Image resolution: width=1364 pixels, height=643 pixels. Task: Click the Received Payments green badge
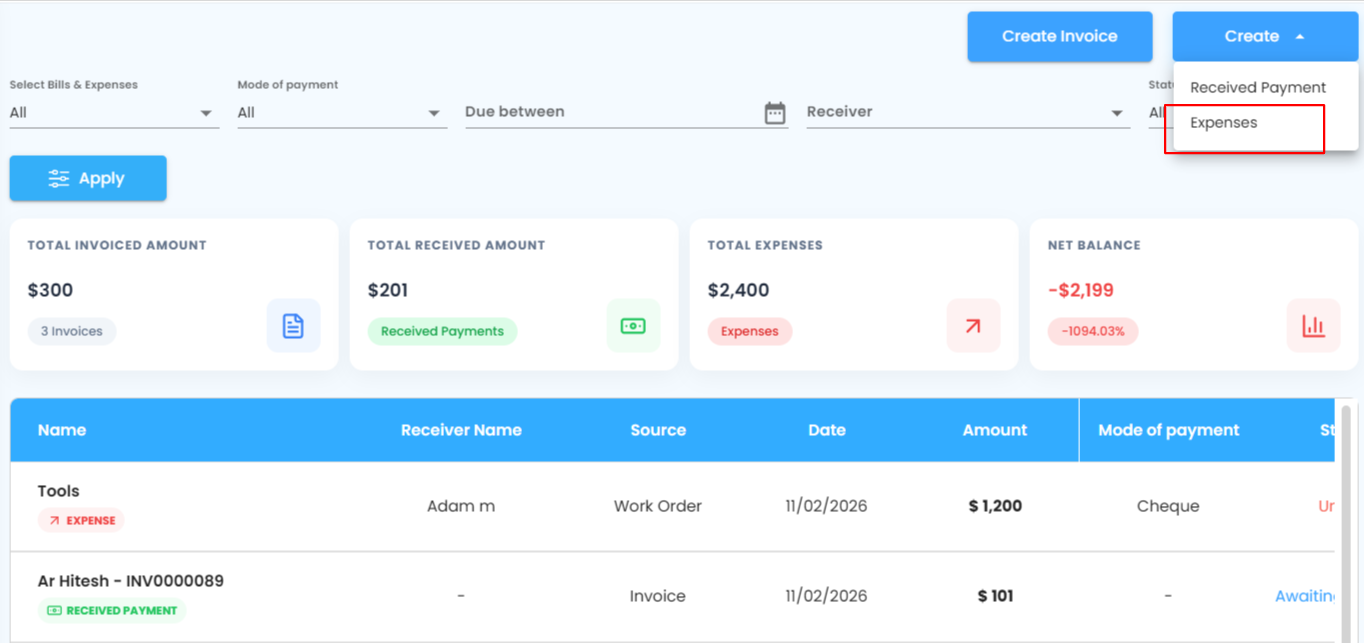pyautogui.click(x=442, y=332)
